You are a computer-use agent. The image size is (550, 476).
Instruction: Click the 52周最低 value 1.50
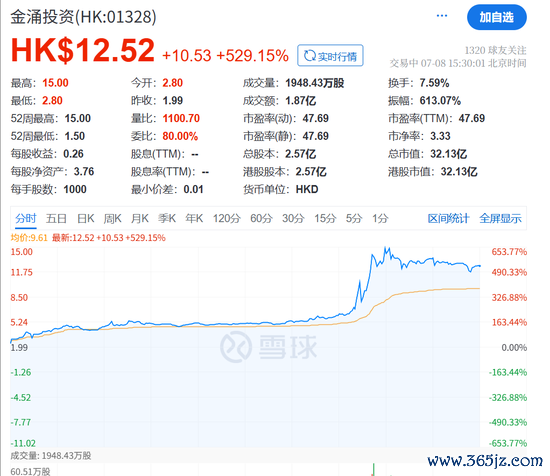tap(75, 136)
